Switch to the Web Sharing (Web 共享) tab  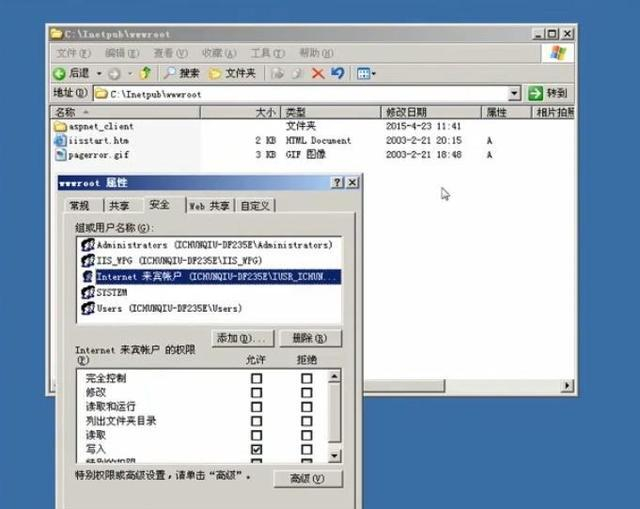210,206
